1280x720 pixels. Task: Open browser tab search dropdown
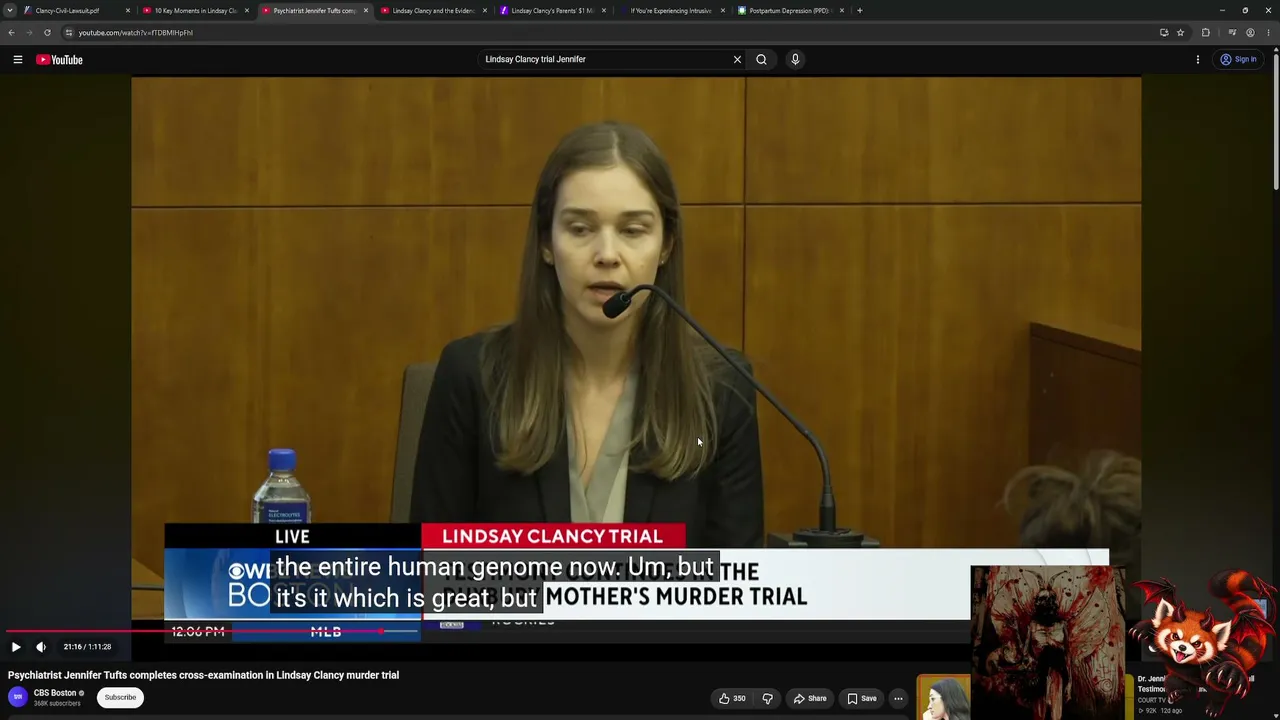pyautogui.click(x=10, y=11)
